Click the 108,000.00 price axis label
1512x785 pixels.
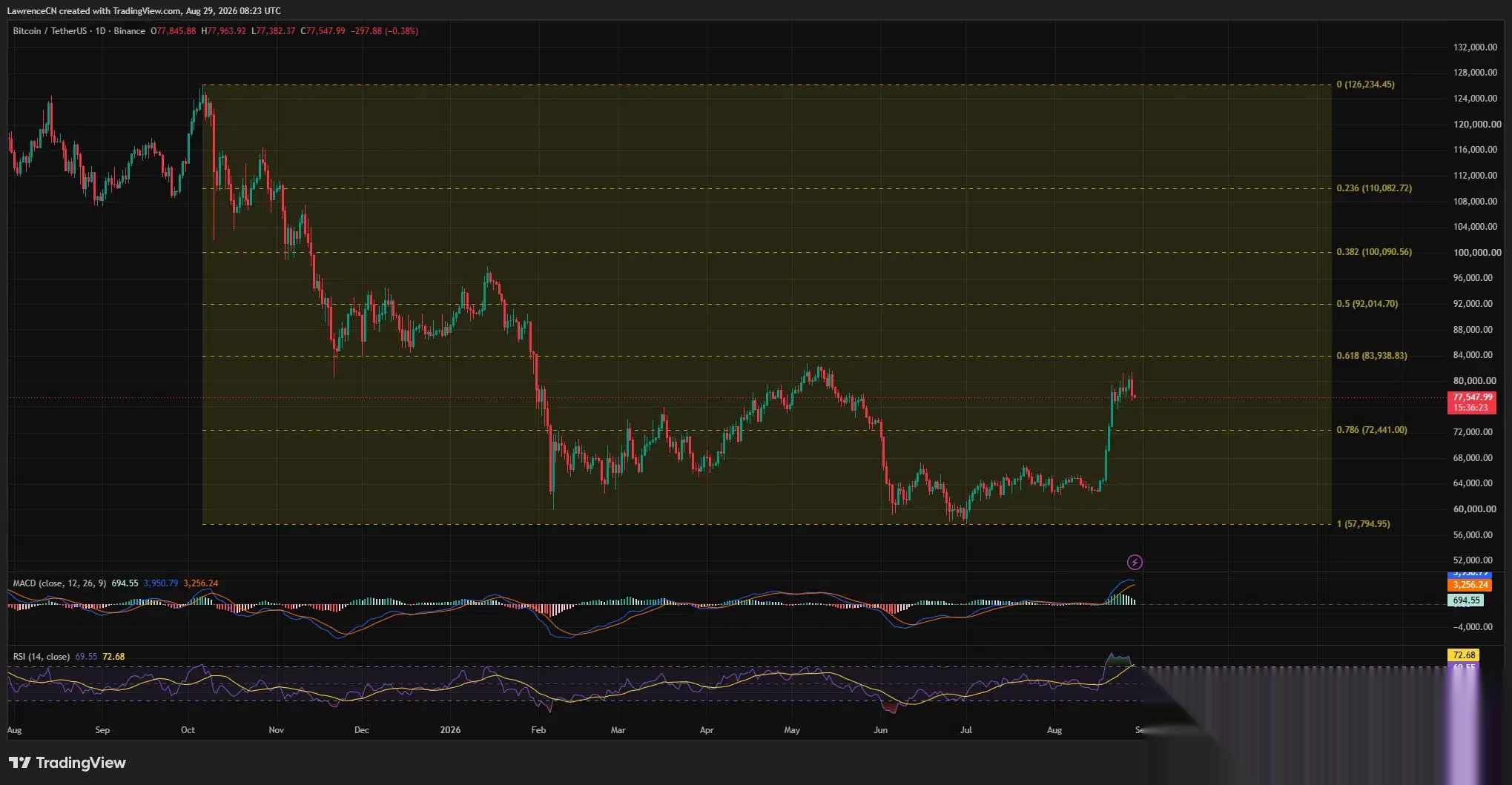click(x=1475, y=202)
